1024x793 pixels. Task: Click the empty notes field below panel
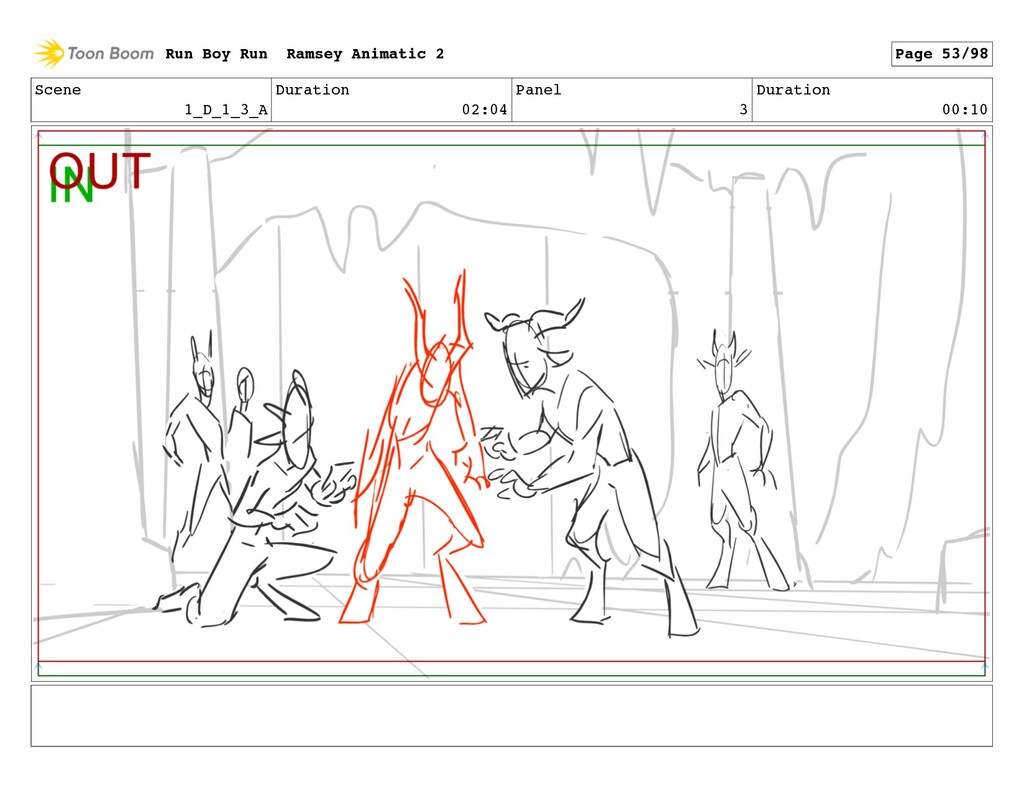[x=511, y=715]
